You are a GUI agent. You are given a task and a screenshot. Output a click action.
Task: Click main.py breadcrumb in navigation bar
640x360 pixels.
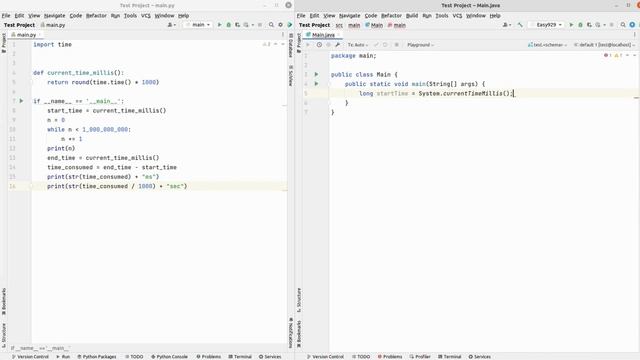[53, 25]
